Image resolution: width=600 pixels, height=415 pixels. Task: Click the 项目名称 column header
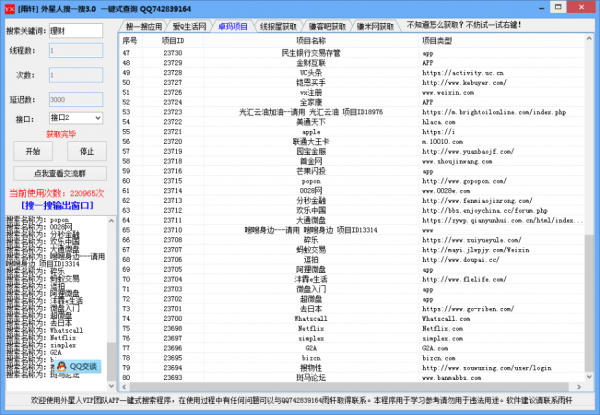tap(311, 41)
